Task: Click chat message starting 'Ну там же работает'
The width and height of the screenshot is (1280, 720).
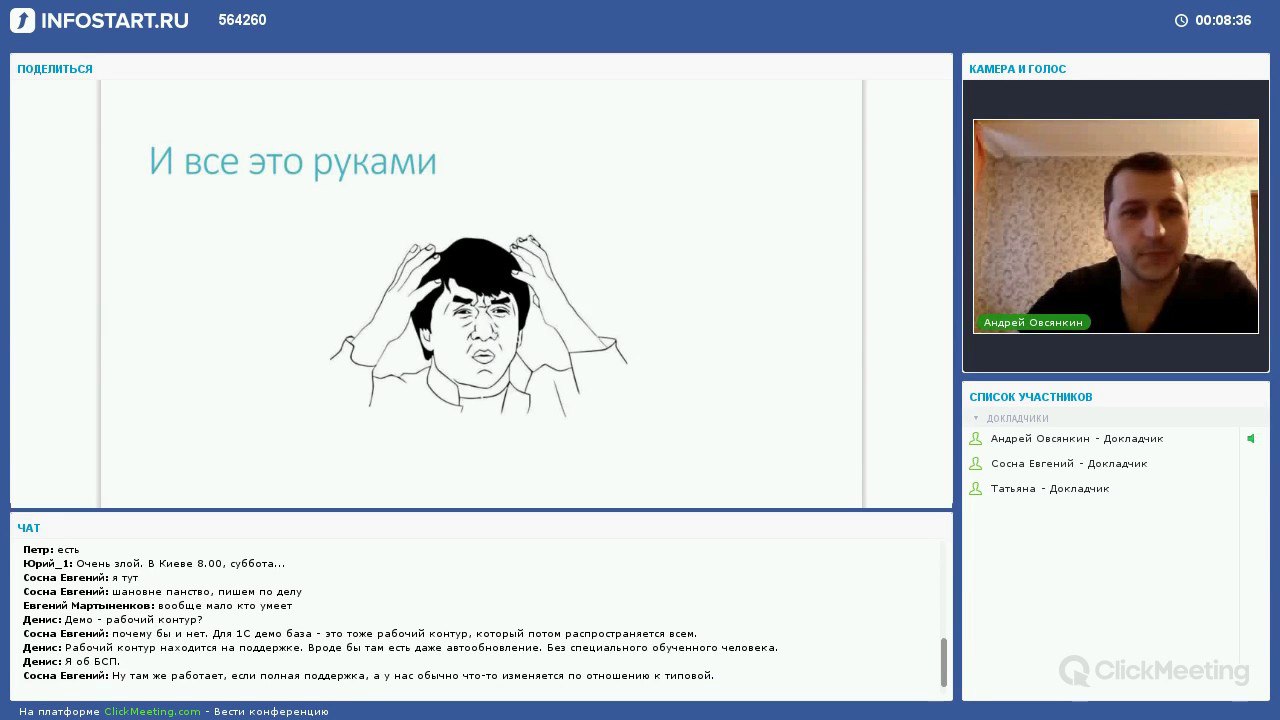Action: [368, 676]
